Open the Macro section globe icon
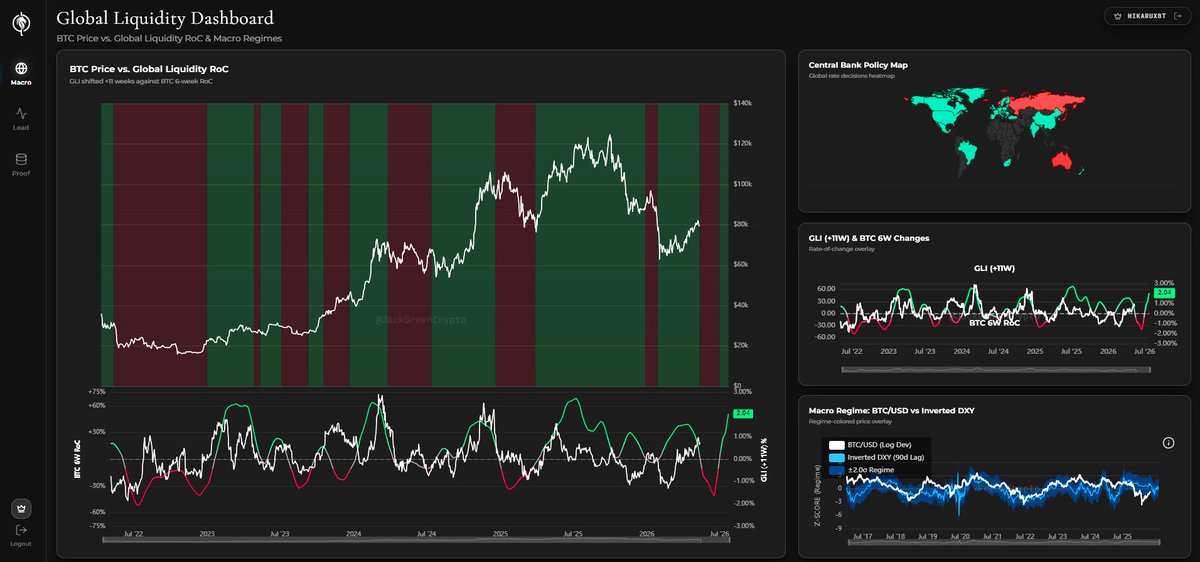1200x562 pixels. (x=21, y=68)
